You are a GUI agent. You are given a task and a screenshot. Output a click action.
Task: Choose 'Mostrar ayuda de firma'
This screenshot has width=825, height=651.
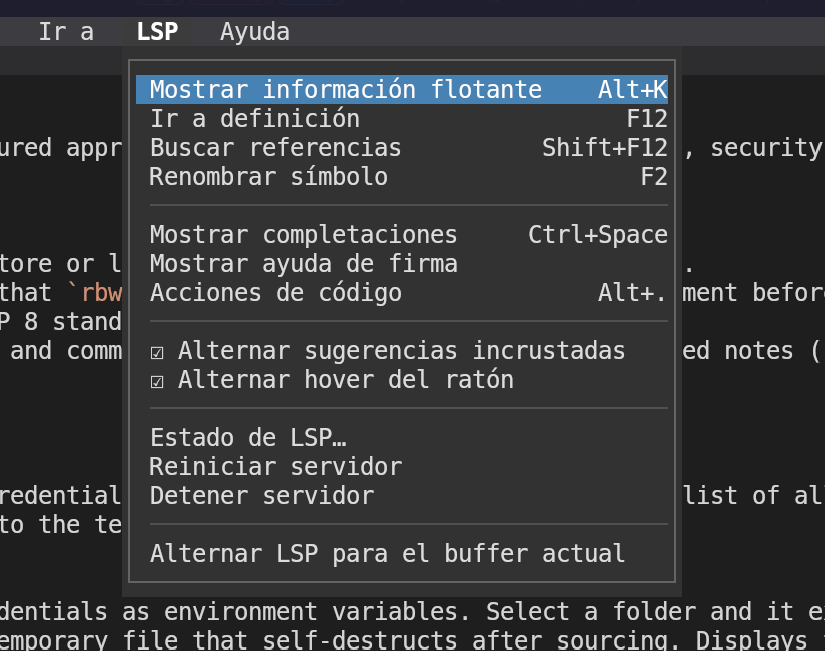(303, 263)
